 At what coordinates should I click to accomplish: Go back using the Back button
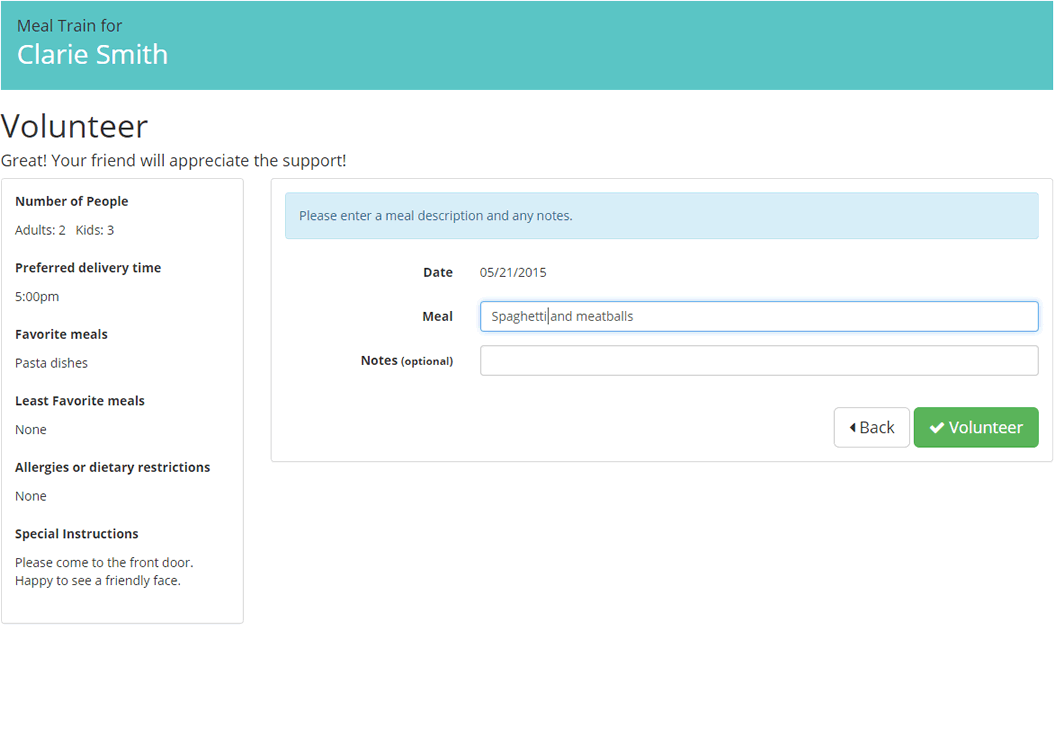click(x=871, y=427)
